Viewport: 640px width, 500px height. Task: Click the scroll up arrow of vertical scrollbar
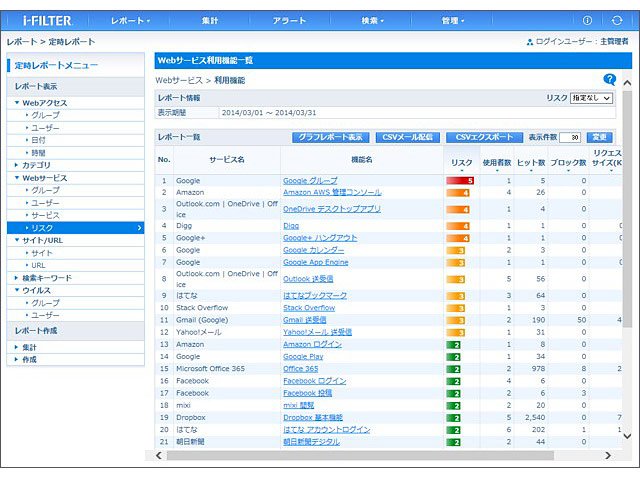(x=627, y=83)
